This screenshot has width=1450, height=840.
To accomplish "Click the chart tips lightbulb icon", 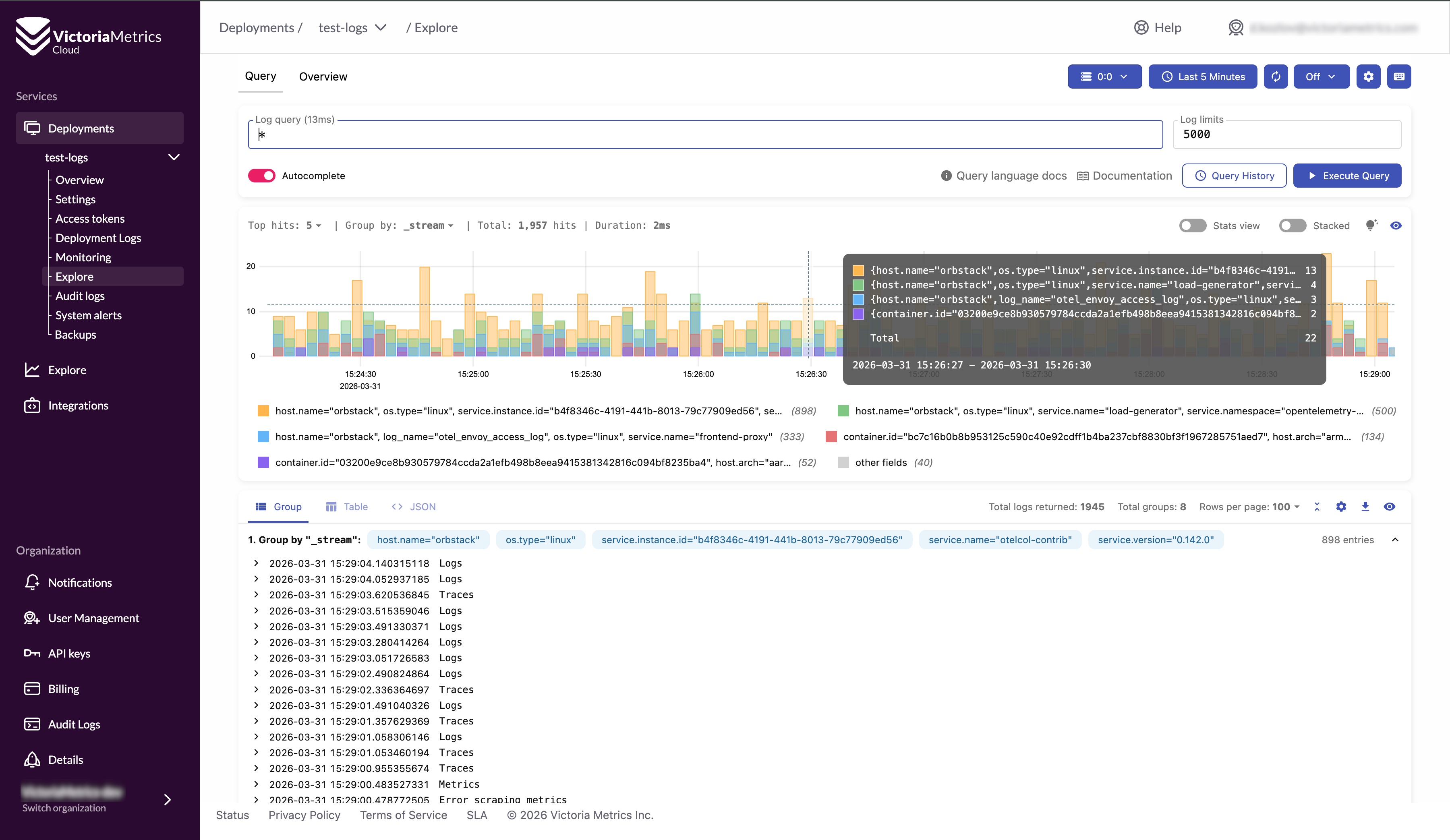I will 1371,225.
